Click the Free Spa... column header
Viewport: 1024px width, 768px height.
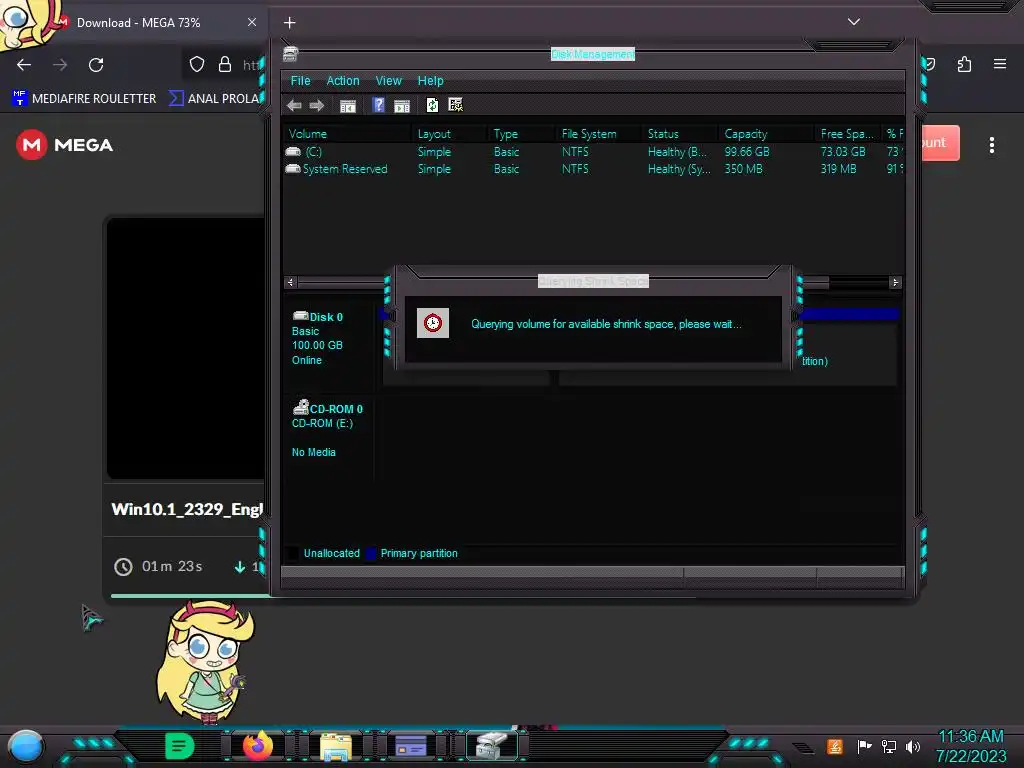click(848, 134)
